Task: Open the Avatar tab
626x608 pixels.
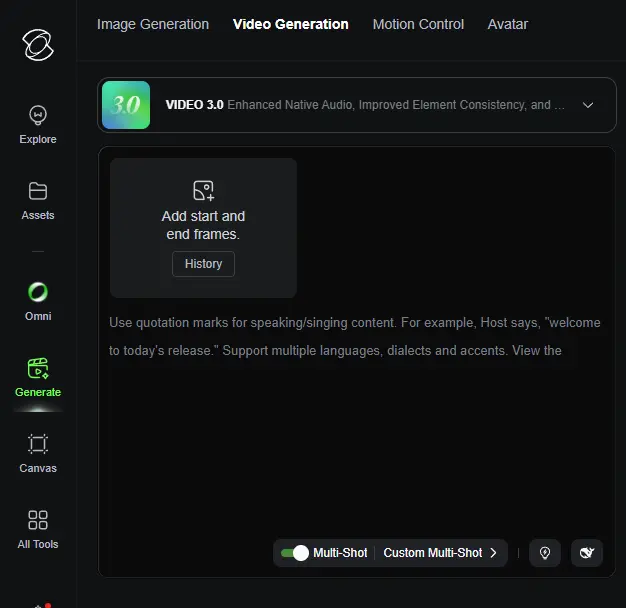Action: pos(507,24)
